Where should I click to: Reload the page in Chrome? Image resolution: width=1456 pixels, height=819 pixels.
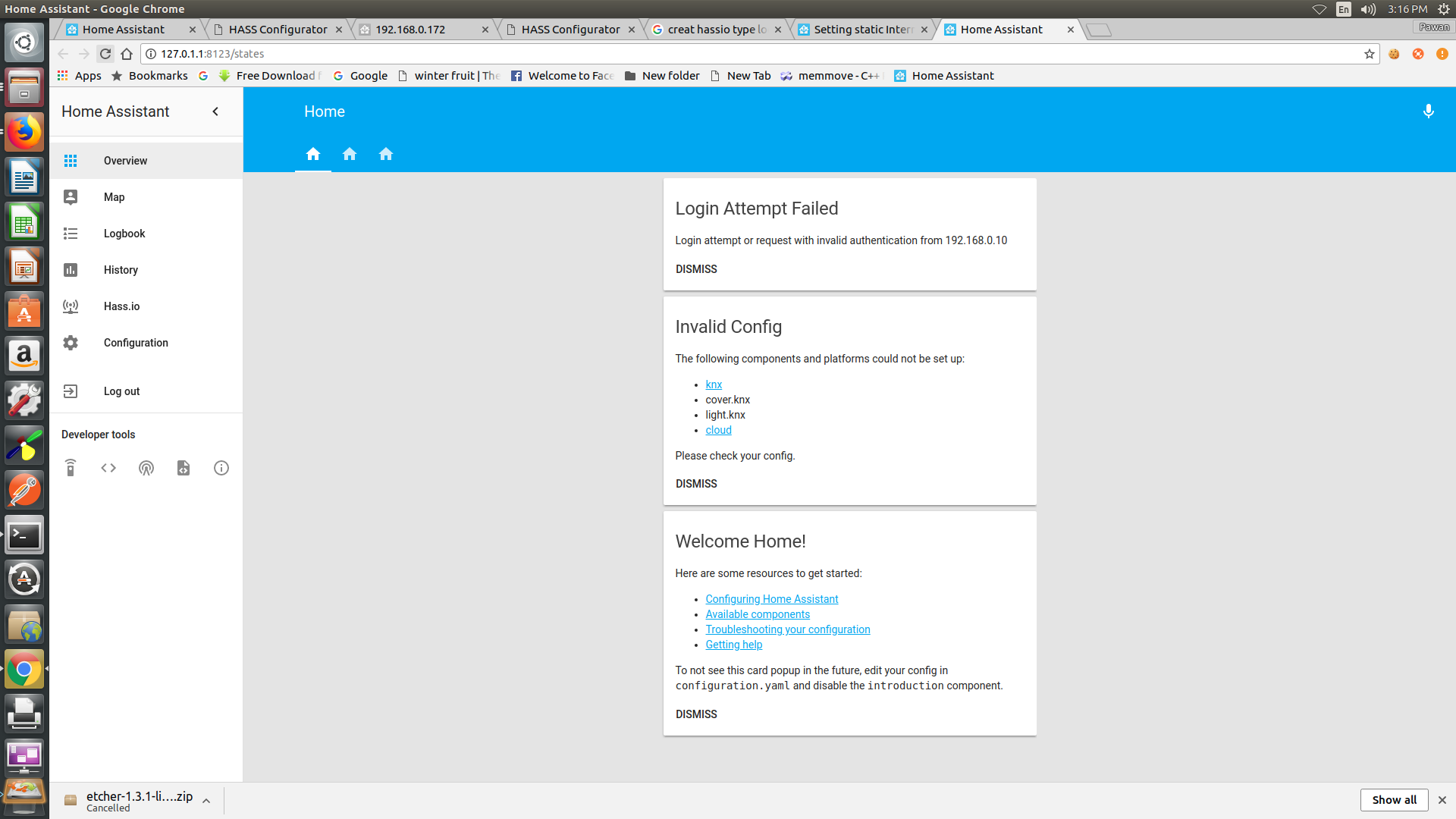[x=105, y=54]
